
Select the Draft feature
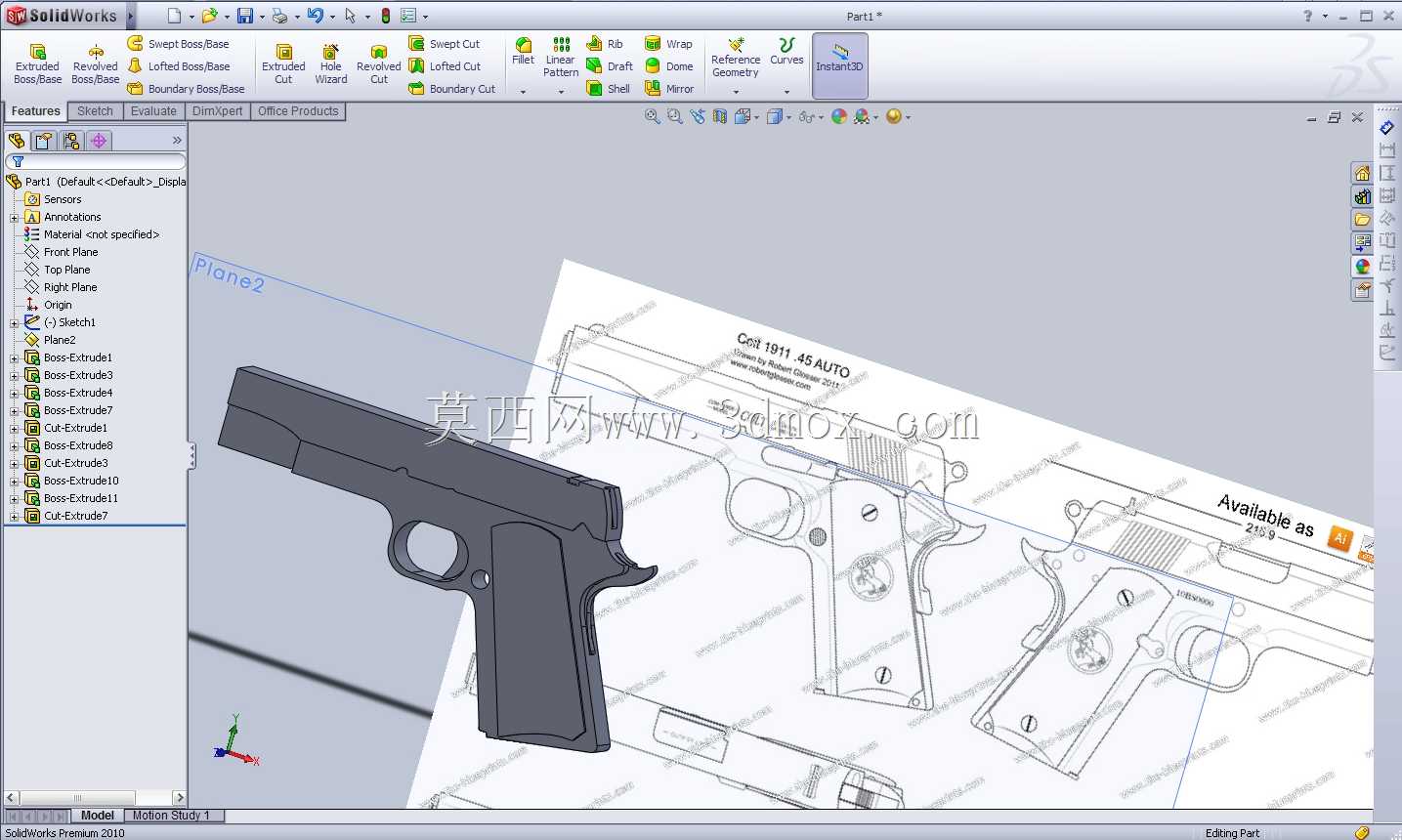610,66
